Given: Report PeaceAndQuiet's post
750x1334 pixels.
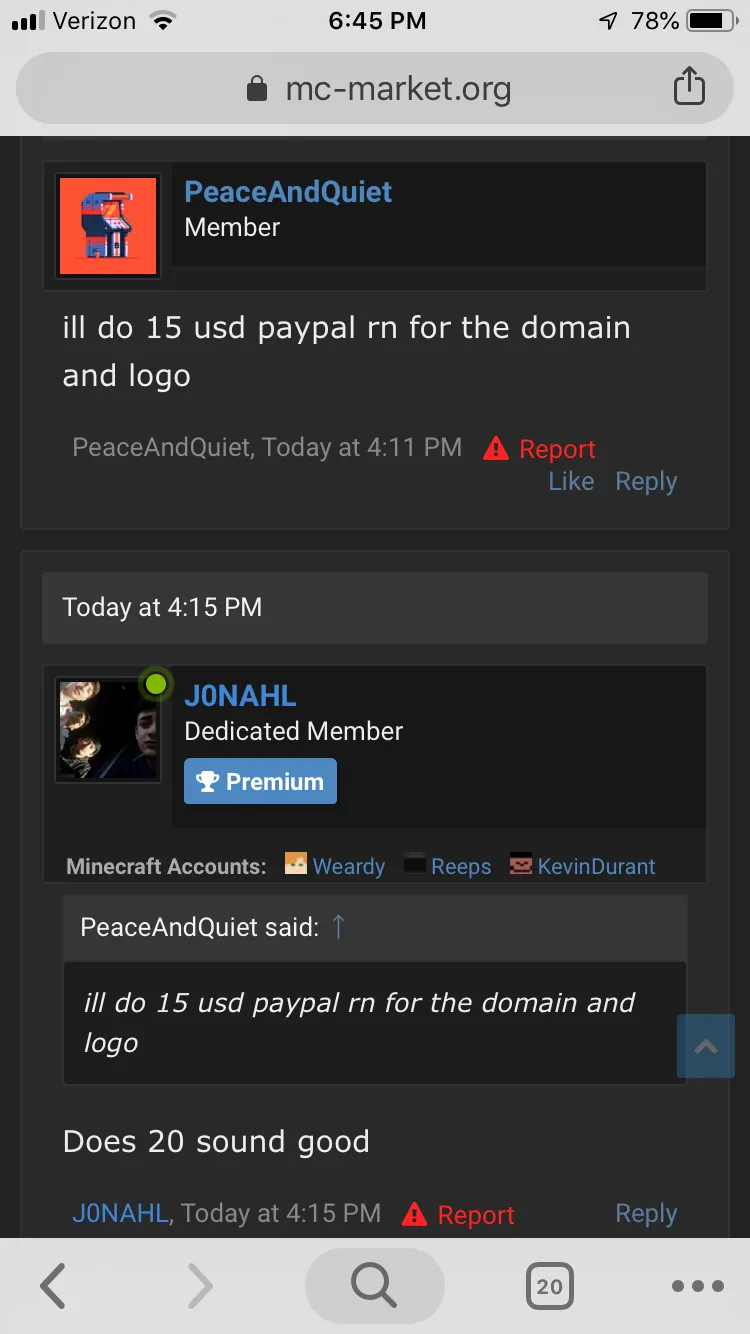Looking at the screenshot, I should click(539, 449).
